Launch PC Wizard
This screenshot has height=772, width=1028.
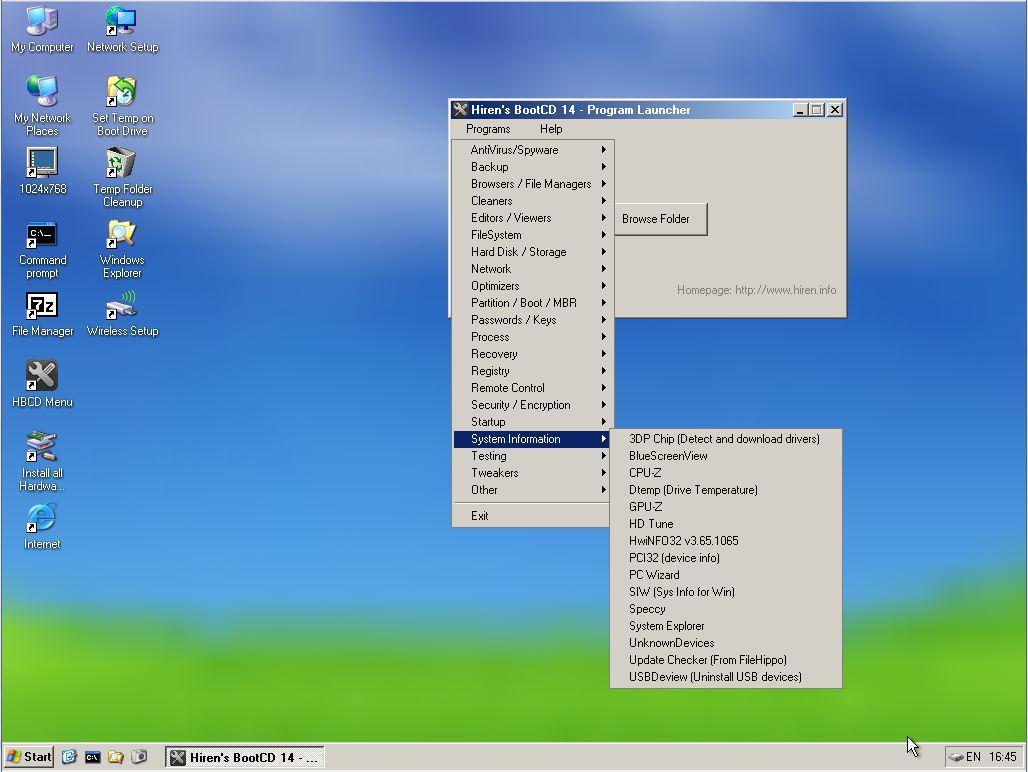pos(726,576)
